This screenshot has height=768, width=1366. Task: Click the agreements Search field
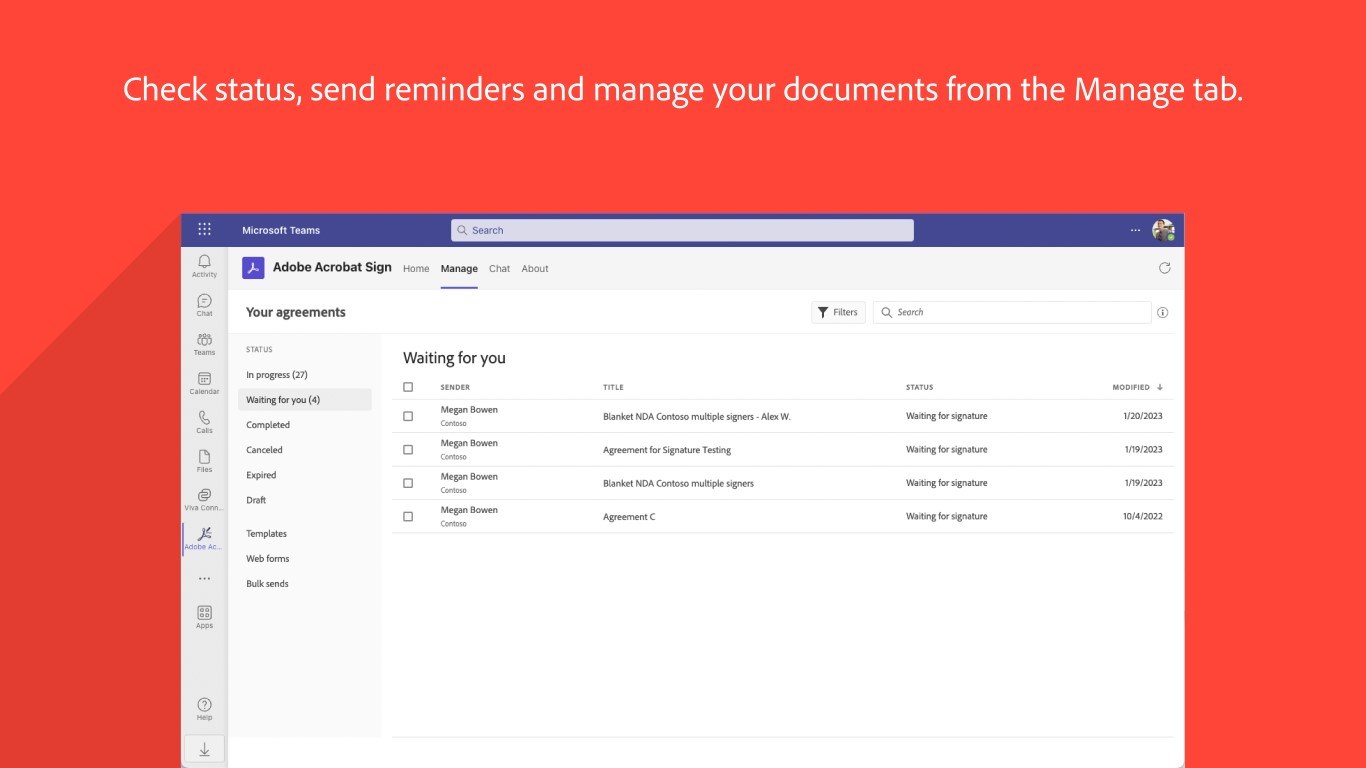click(1012, 312)
